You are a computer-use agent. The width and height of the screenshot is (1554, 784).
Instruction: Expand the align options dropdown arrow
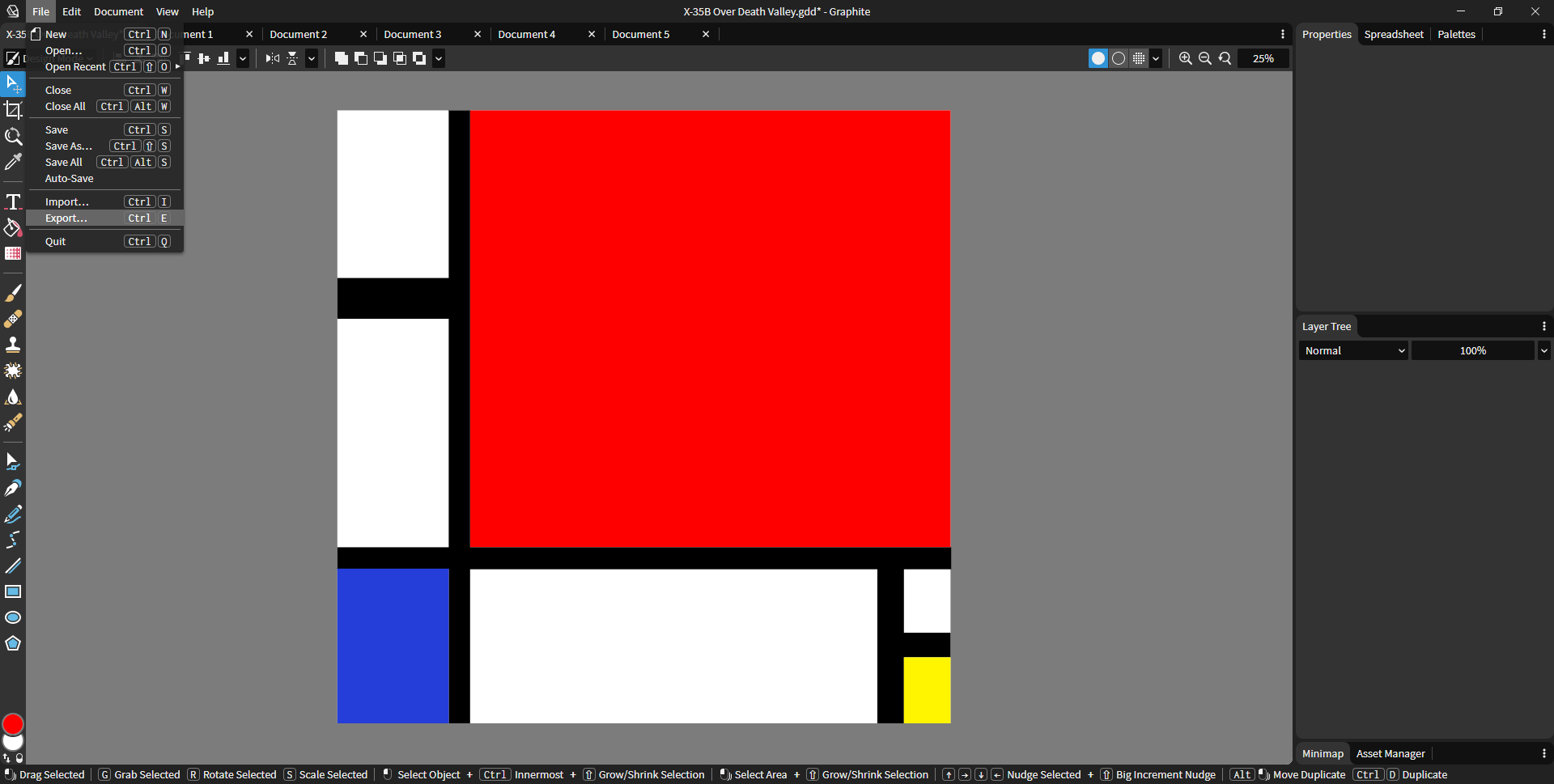[243, 58]
